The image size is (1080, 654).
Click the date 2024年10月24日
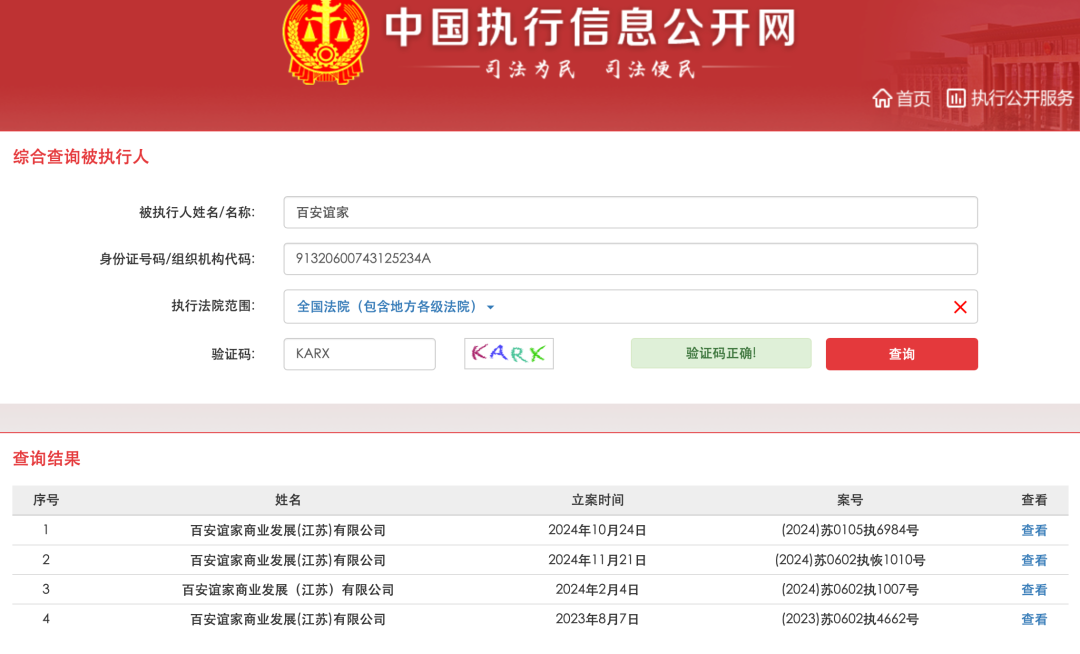click(597, 530)
